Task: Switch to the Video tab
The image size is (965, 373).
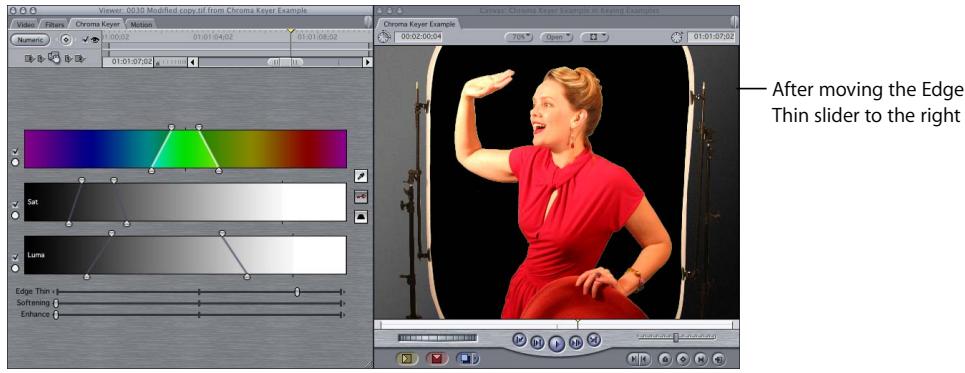Action: point(26,25)
